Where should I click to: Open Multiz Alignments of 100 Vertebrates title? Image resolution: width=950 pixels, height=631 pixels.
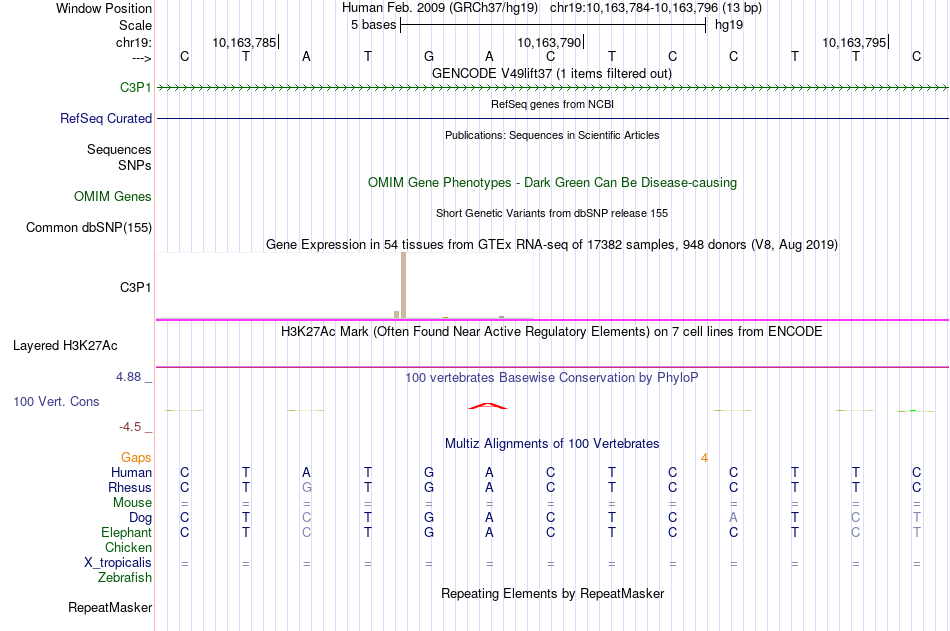[x=552, y=444]
